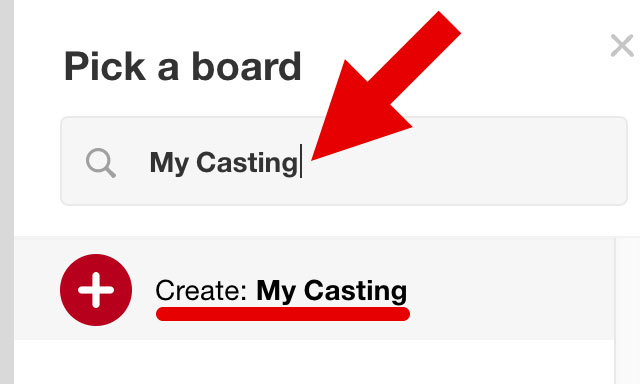
Task: Click the red arrow annotation graphic
Action: coord(386,86)
